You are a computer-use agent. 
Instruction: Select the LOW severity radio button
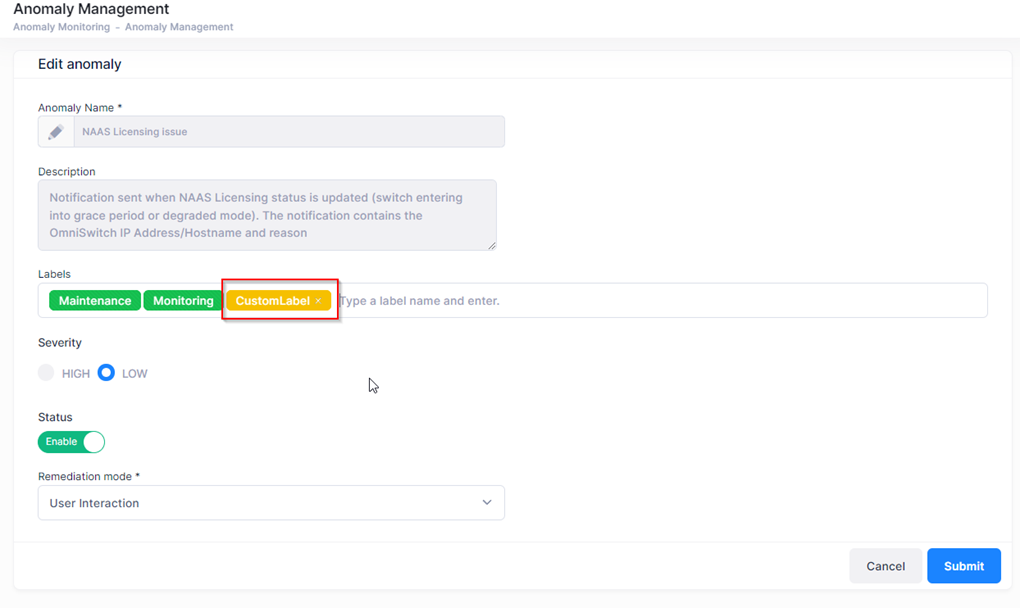(106, 373)
